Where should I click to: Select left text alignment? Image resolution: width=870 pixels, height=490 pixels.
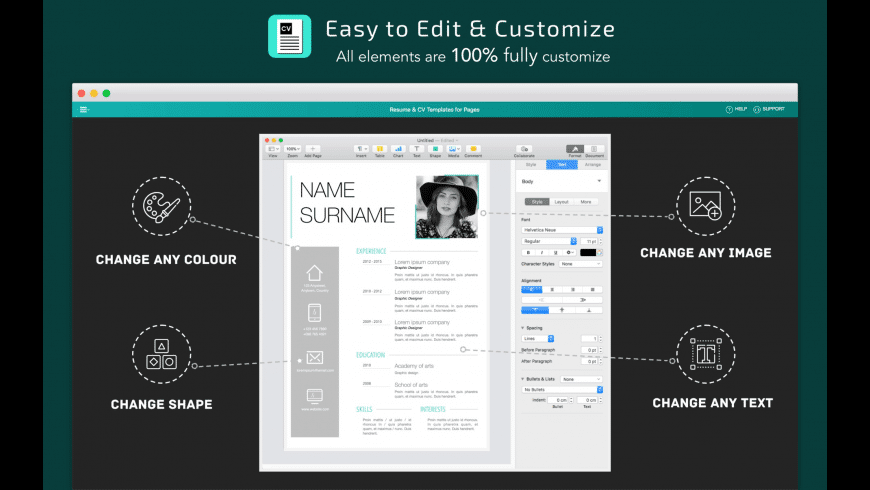tap(532, 290)
